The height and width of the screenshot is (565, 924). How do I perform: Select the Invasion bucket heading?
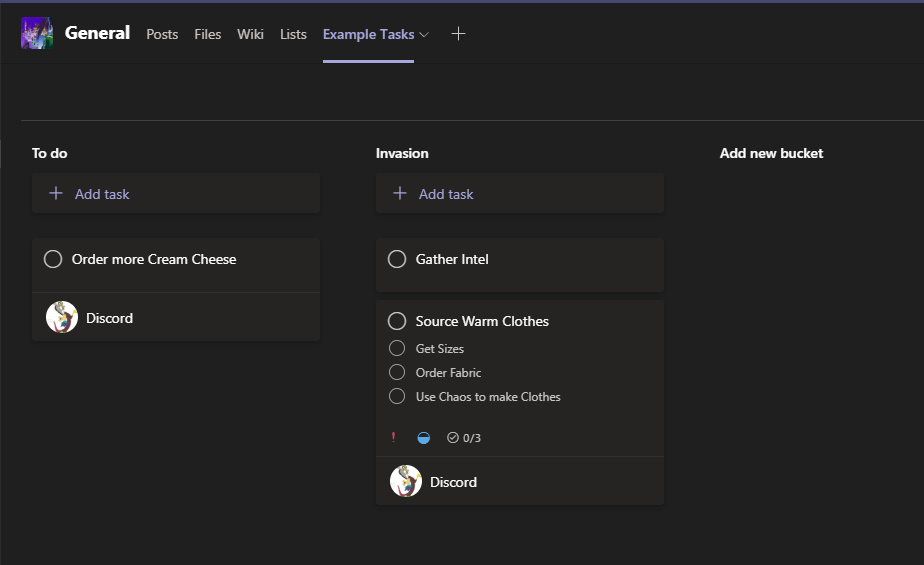(x=402, y=153)
